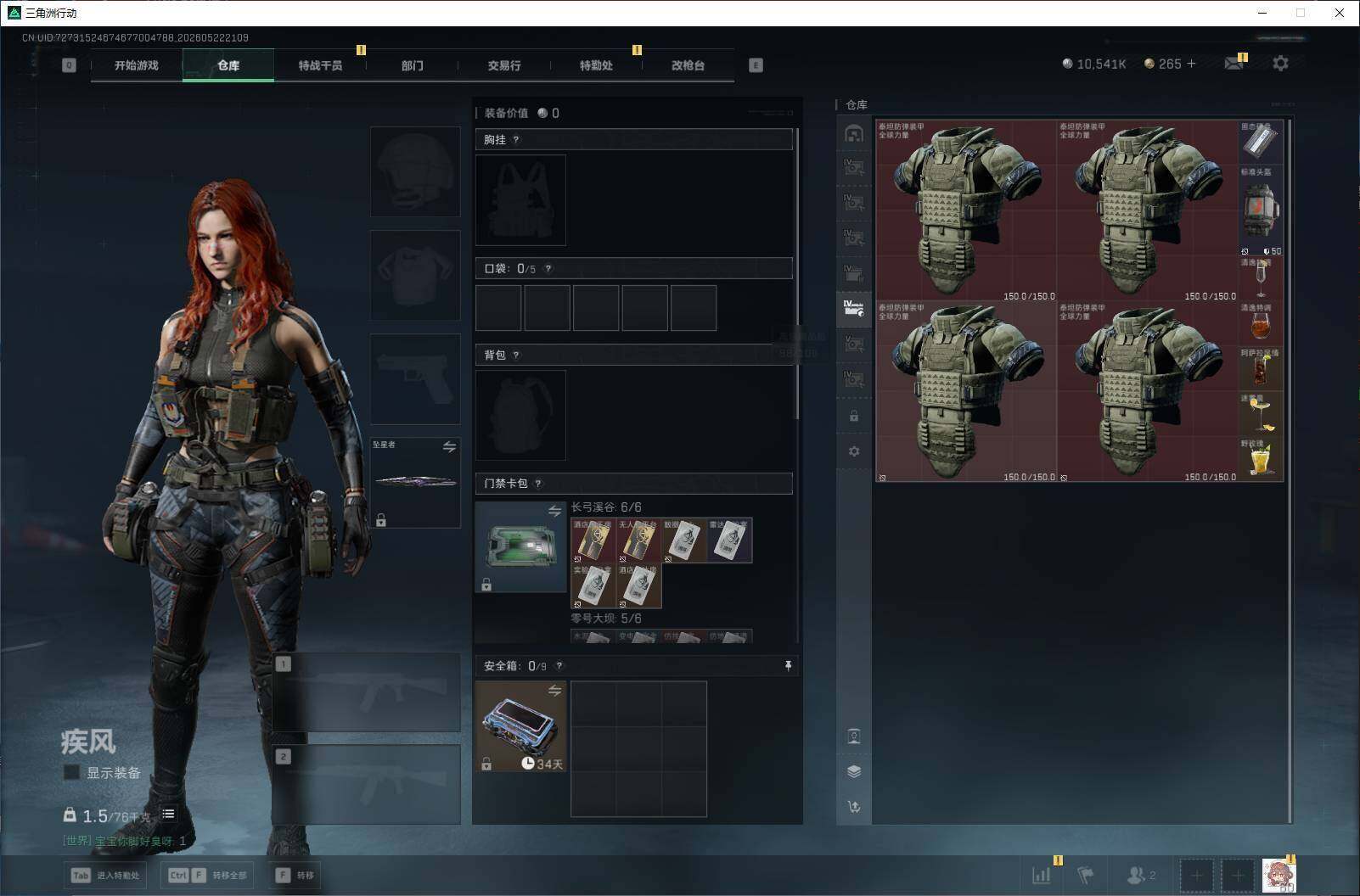This screenshot has height=896, width=1360.
Task: Click the sort/organize icon at sidebar bottom
Action: (854, 806)
